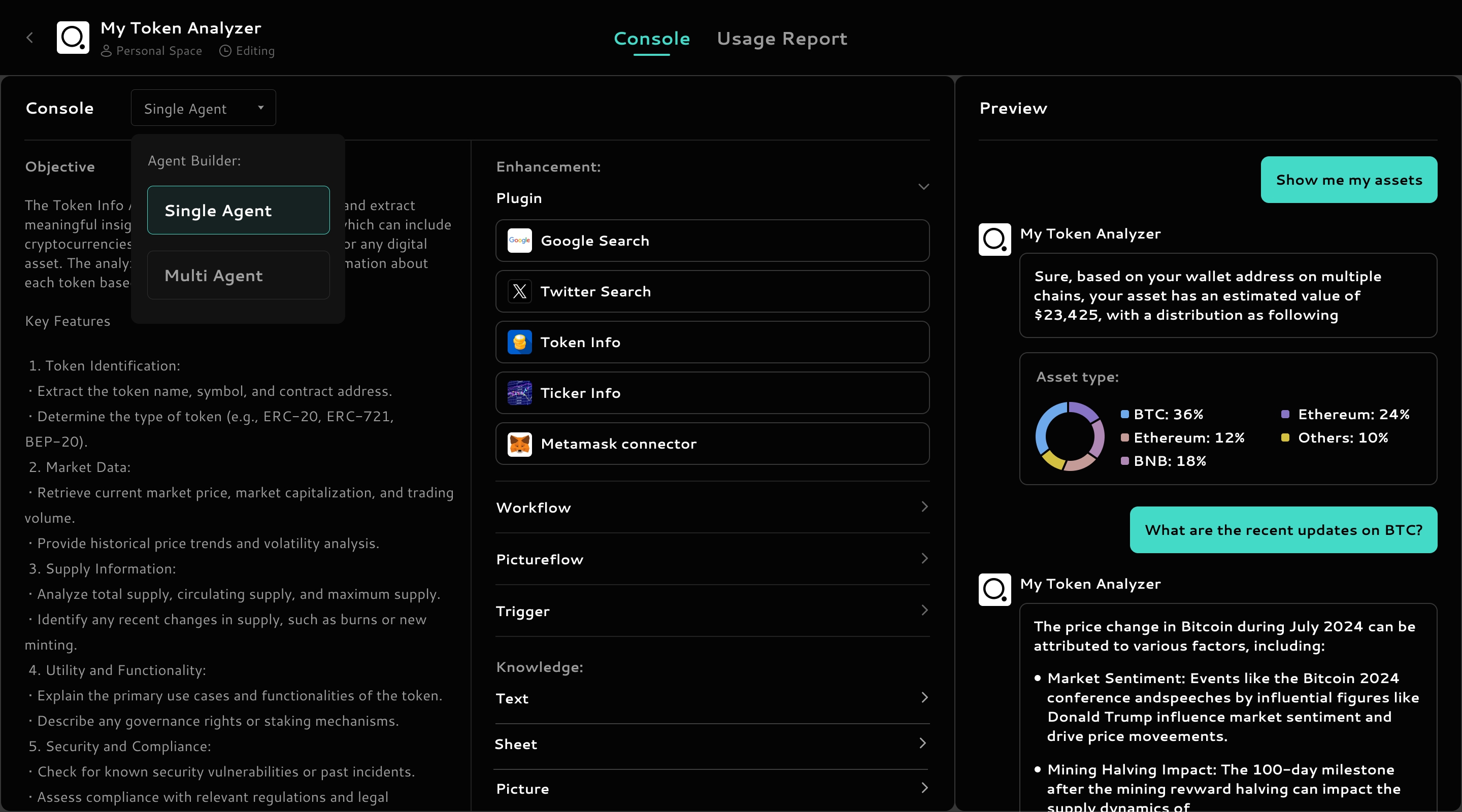Open the Single Agent dropdown
Viewport: 1462px width, 812px height.
tap(203, 108)
